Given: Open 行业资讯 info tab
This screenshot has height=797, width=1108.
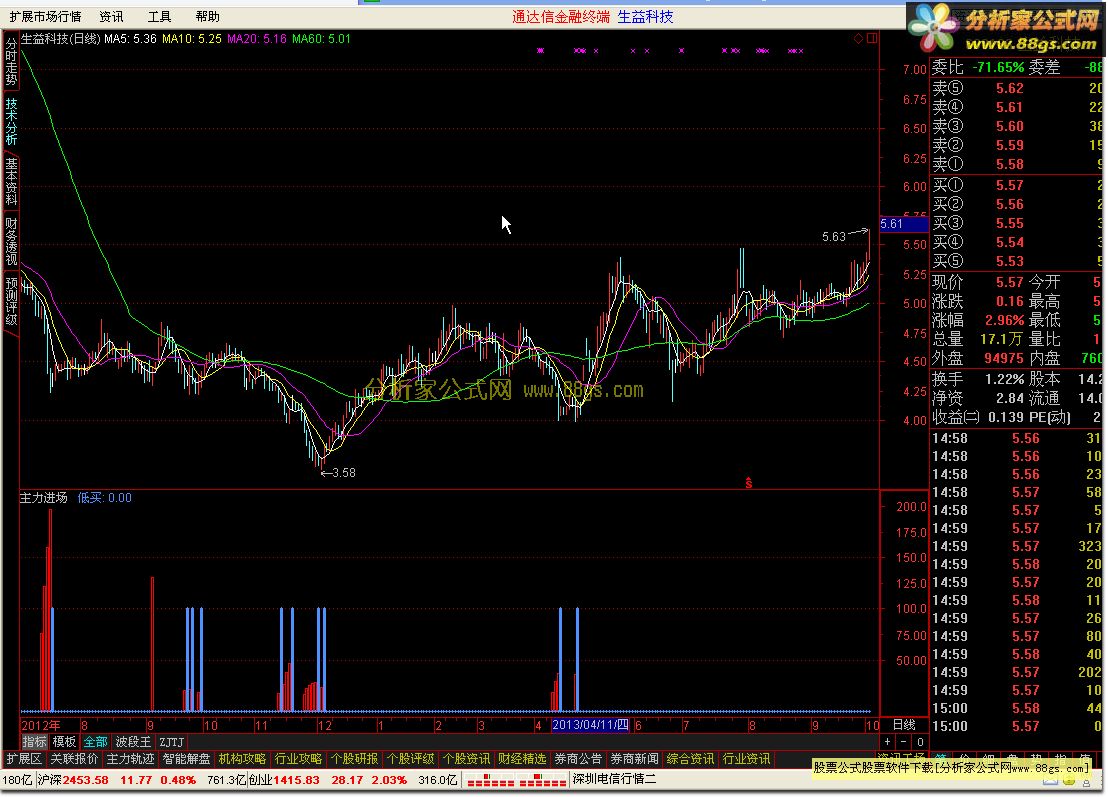Looking at the screenshot, I should [x=746, y=759].
